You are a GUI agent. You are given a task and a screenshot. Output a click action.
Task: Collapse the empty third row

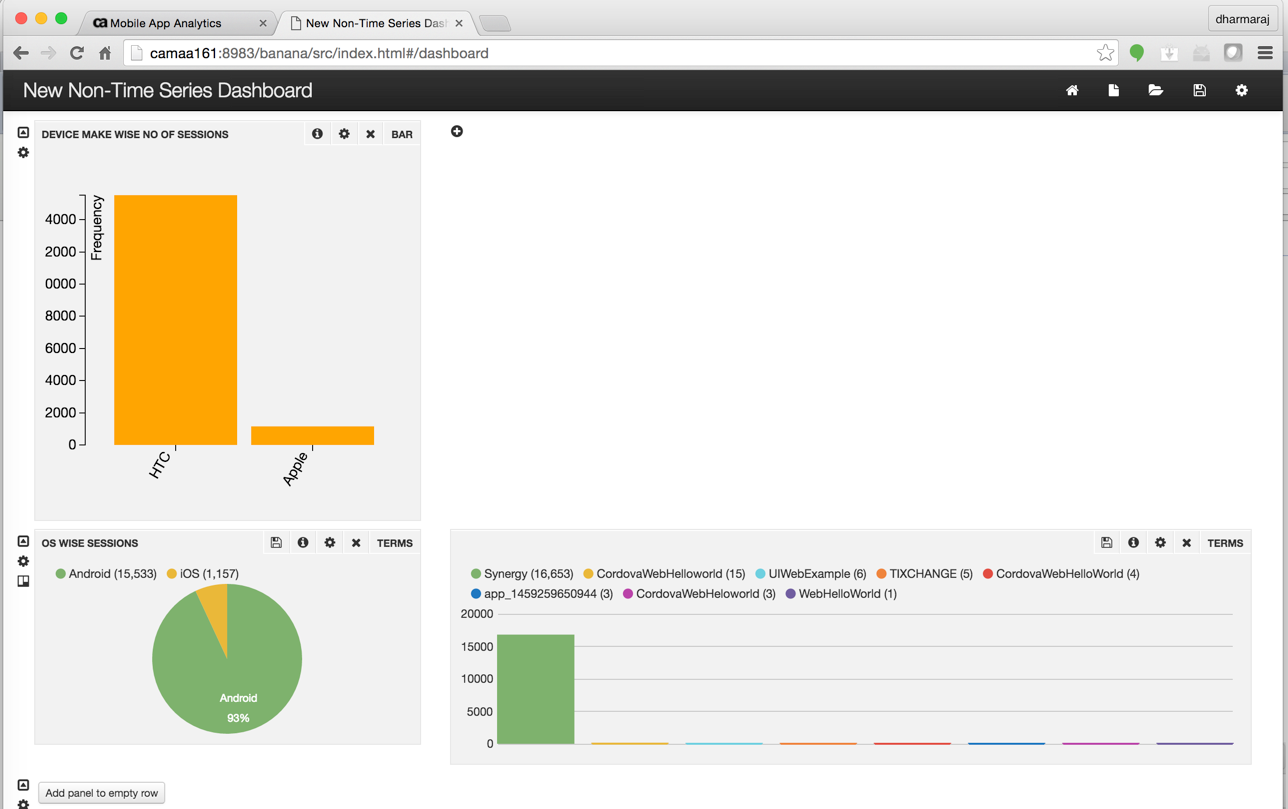pyautogui.click(x=23, y=786)
